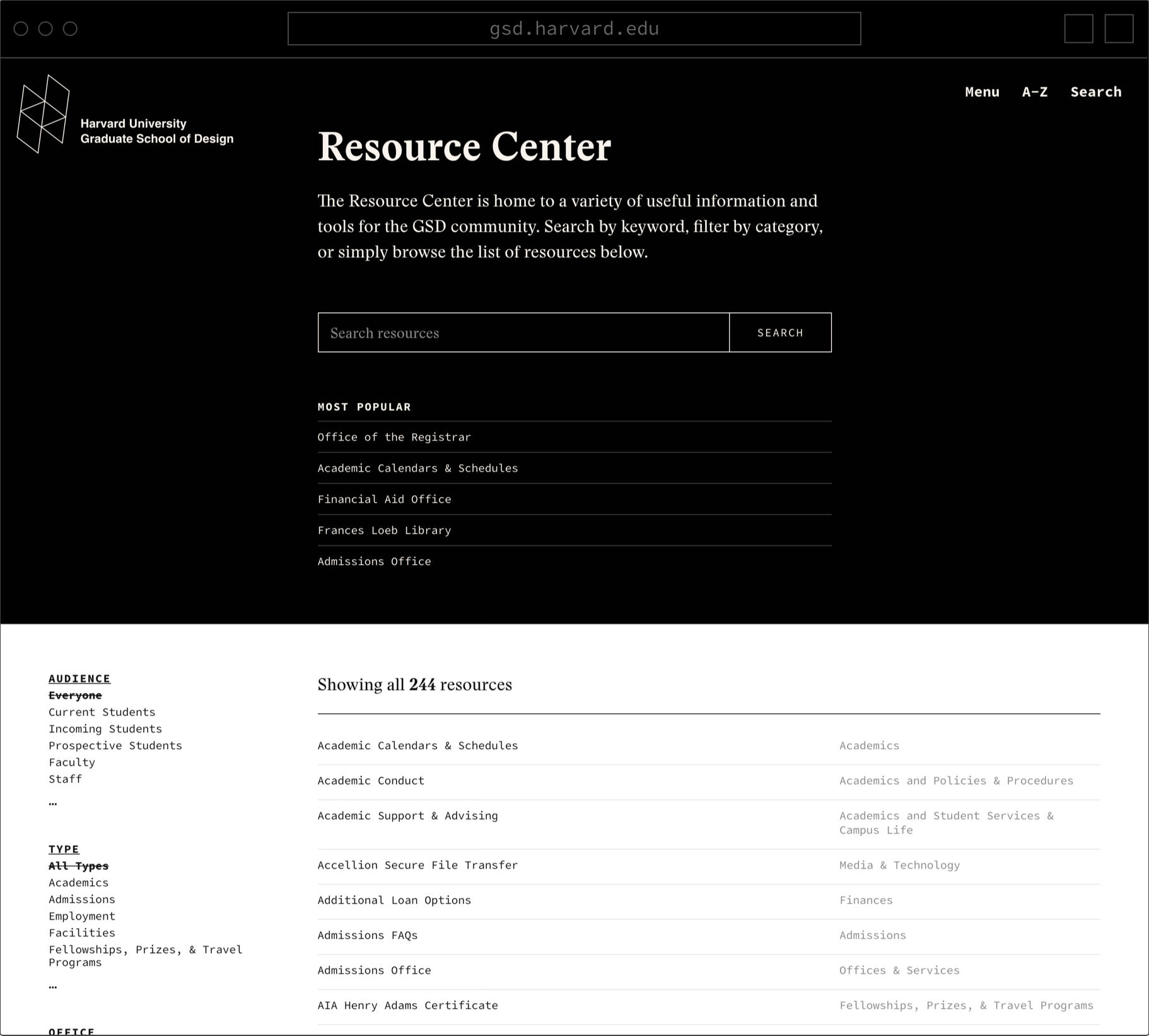Image resolution: width=1149 pixels, height=1036 pixels.
Task: Open the A–Z index link
Action: (1035, 92)
